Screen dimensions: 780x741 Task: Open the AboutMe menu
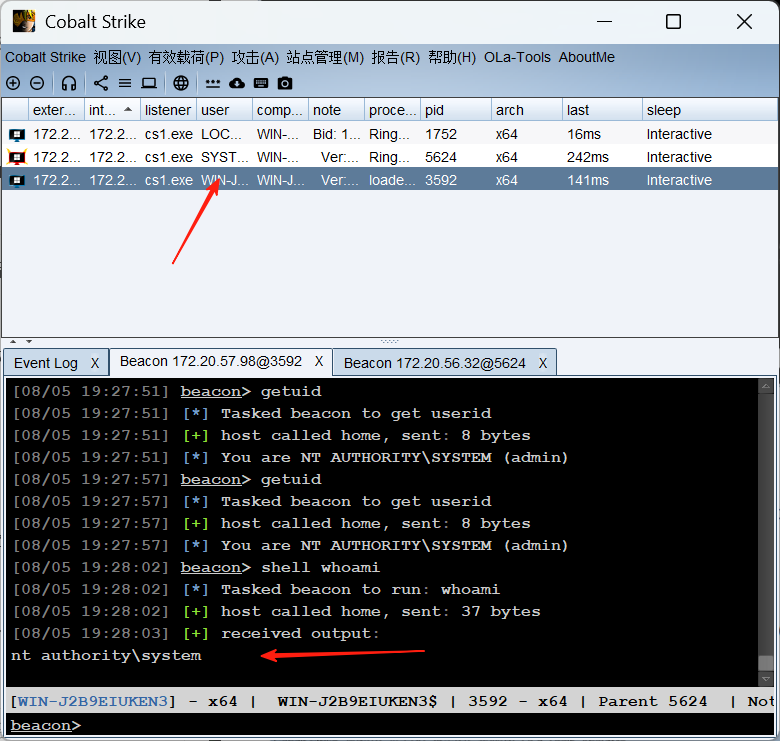[586, 57]
